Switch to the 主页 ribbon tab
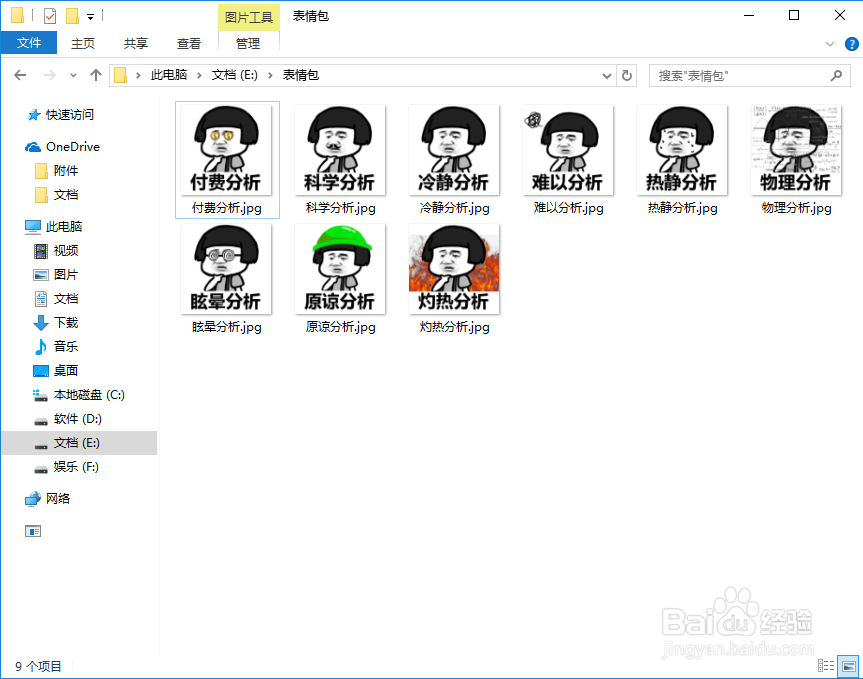Image resolution: width=863 pixels, height=679 pixels. click(83, 43)
